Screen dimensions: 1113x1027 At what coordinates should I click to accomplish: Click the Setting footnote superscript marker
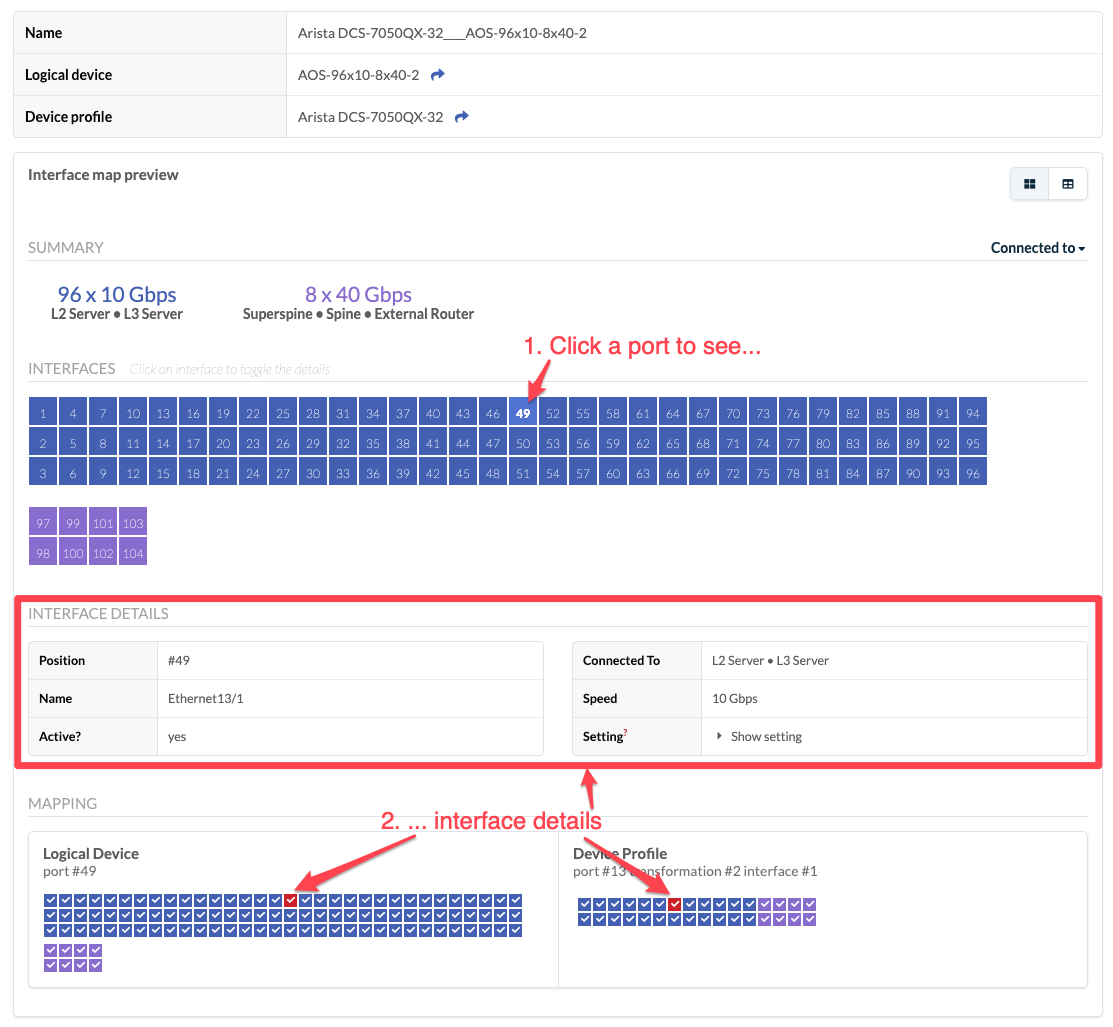(625, 733)
